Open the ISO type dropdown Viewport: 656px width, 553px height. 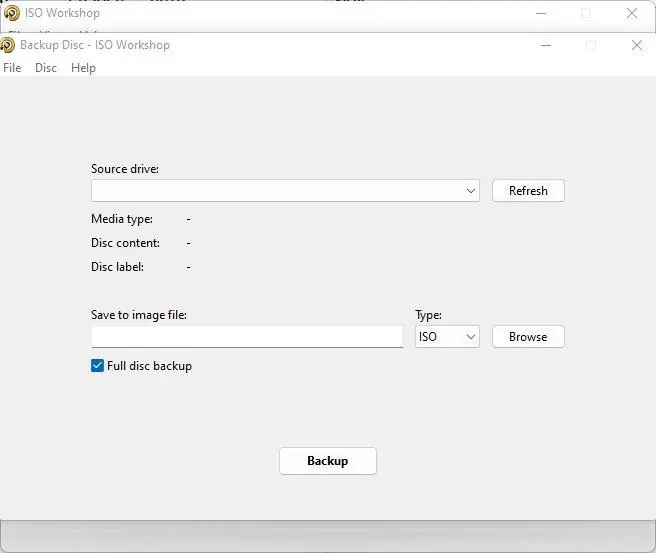point(447,337)
